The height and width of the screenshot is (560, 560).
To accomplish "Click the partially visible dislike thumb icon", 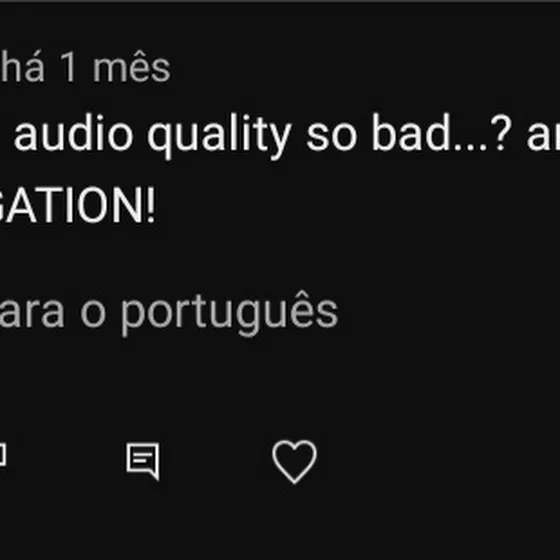I will pos(2,455).
